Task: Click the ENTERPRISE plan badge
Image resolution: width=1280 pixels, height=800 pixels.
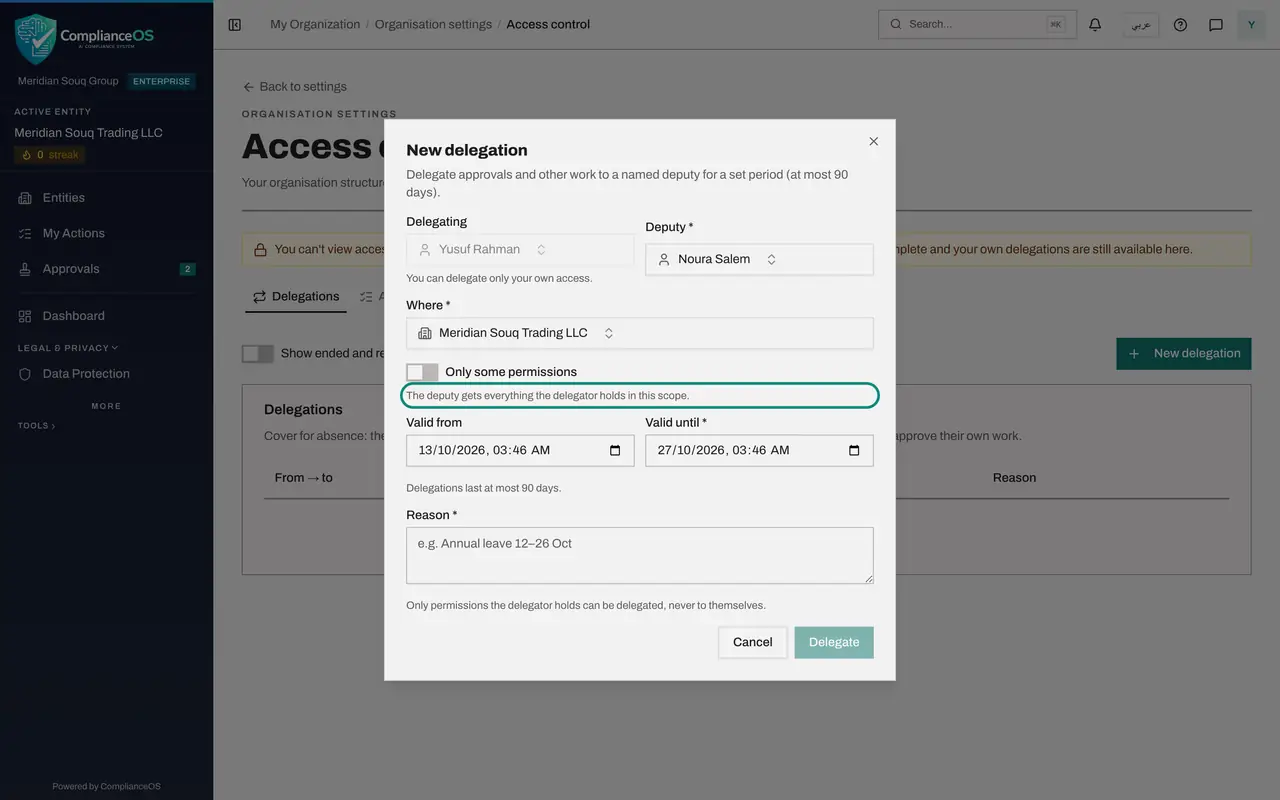Action: click(162, 82)
